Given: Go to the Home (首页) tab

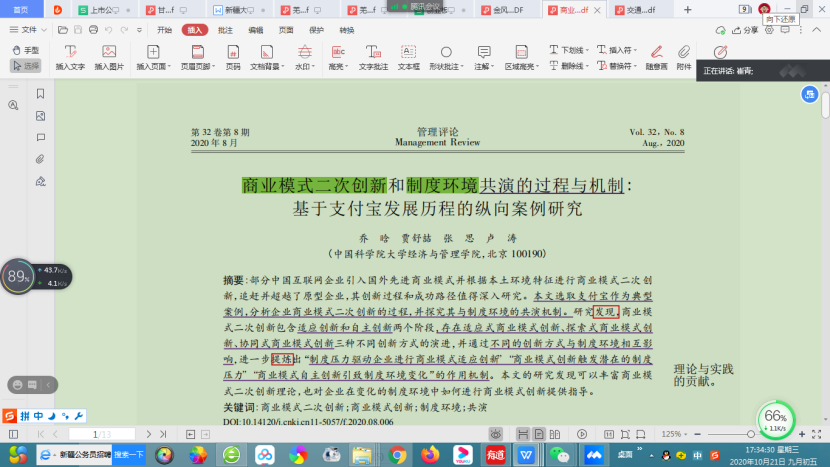Looking at the screenshot, I should pos(21,10).
